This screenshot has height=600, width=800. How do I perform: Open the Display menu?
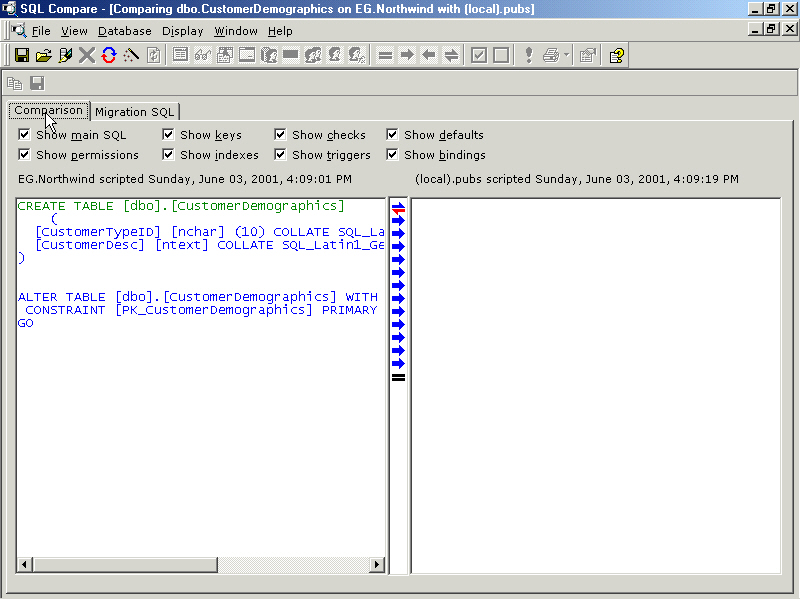point(182,31)
